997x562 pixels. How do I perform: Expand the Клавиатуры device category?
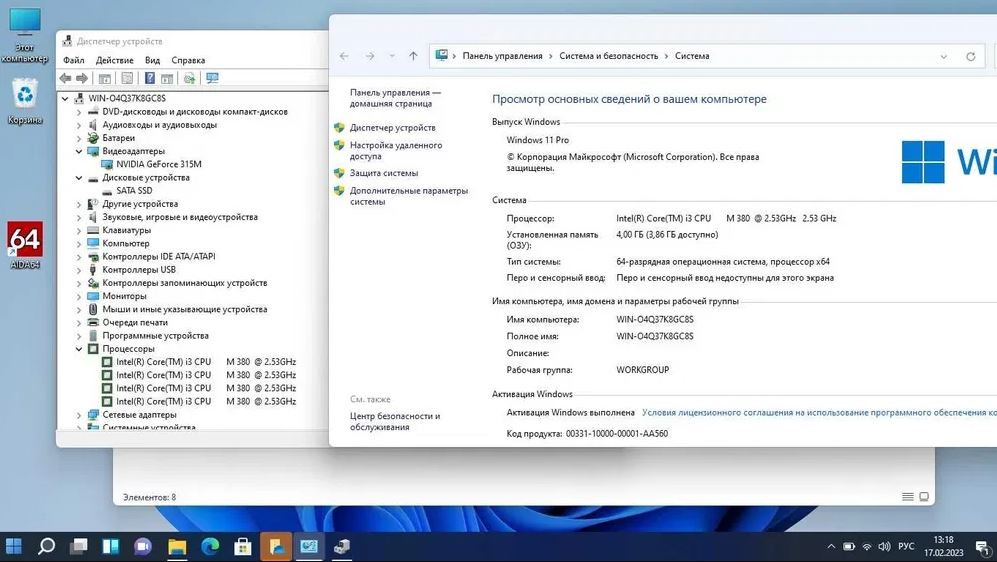[80, 230]
